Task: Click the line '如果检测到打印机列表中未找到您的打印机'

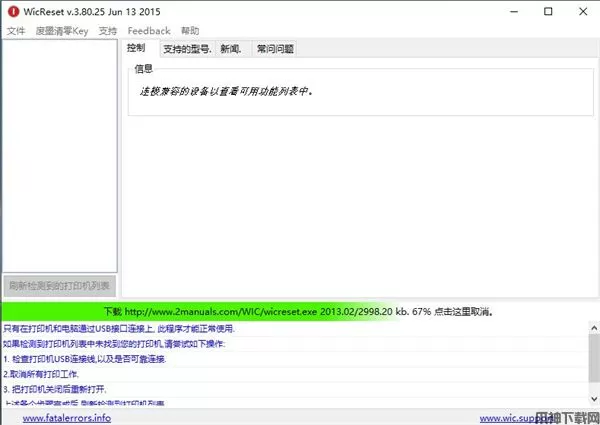Action: [x=114, y=344]
